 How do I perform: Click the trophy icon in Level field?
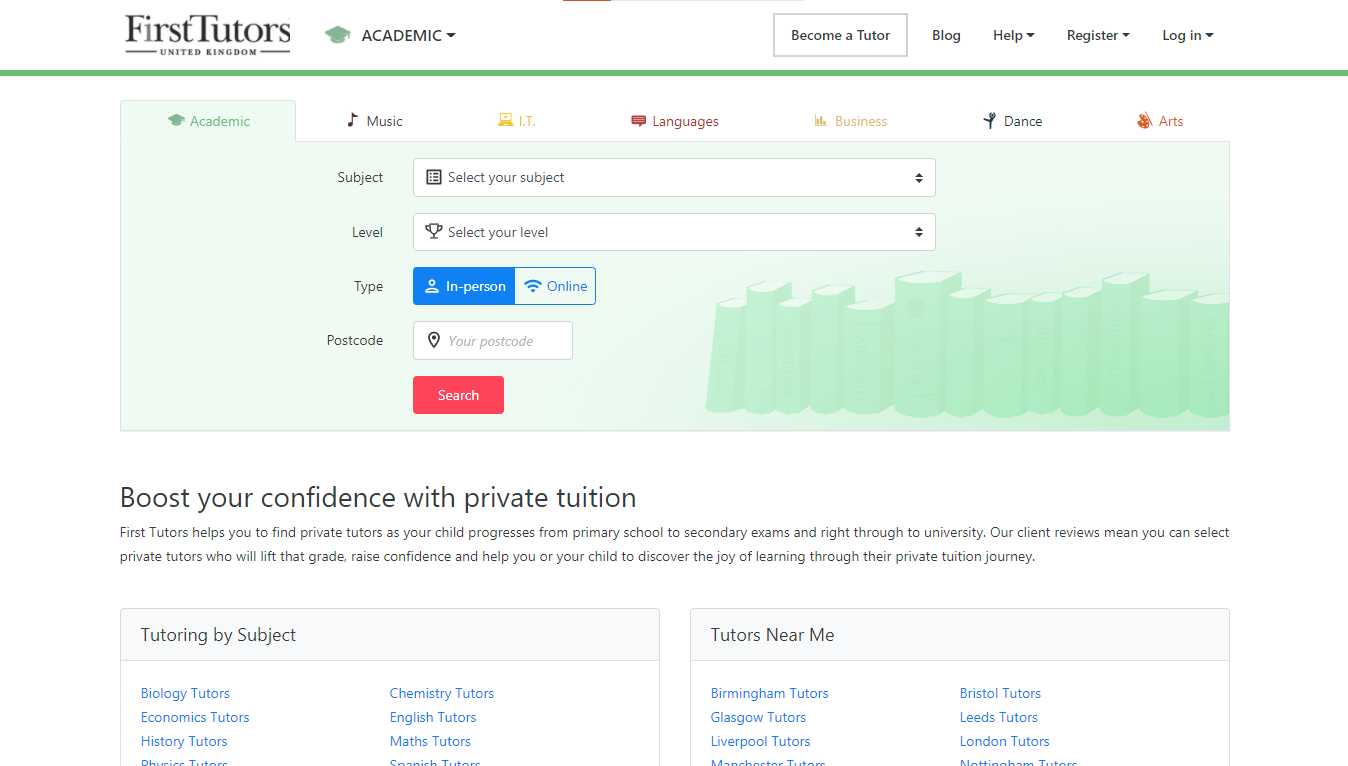434,231
